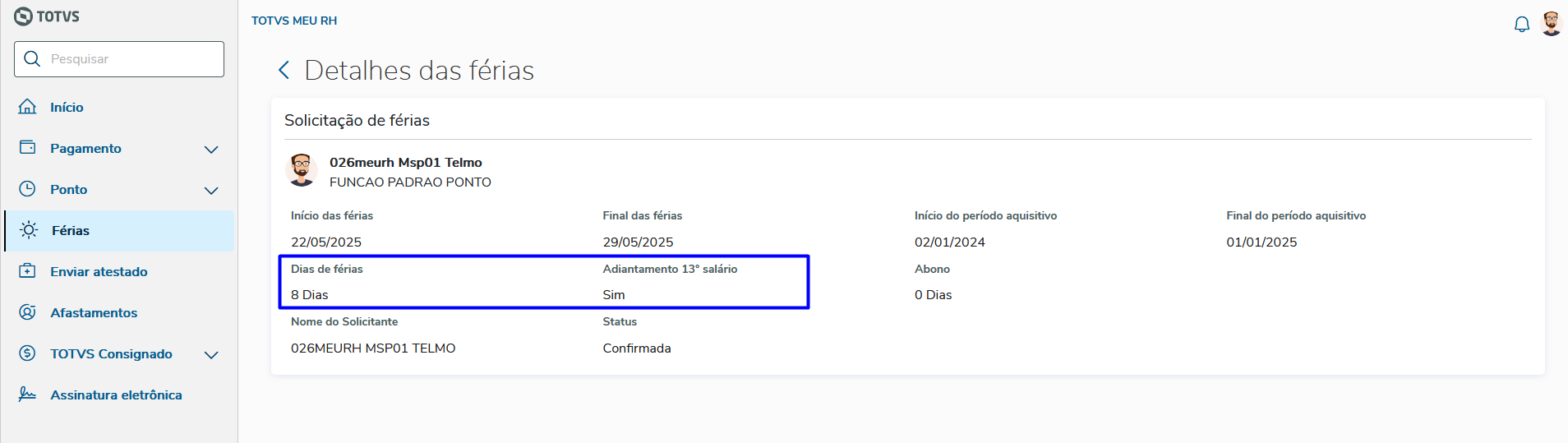Click the Afastamentos icon

click(x=27, y=312)
